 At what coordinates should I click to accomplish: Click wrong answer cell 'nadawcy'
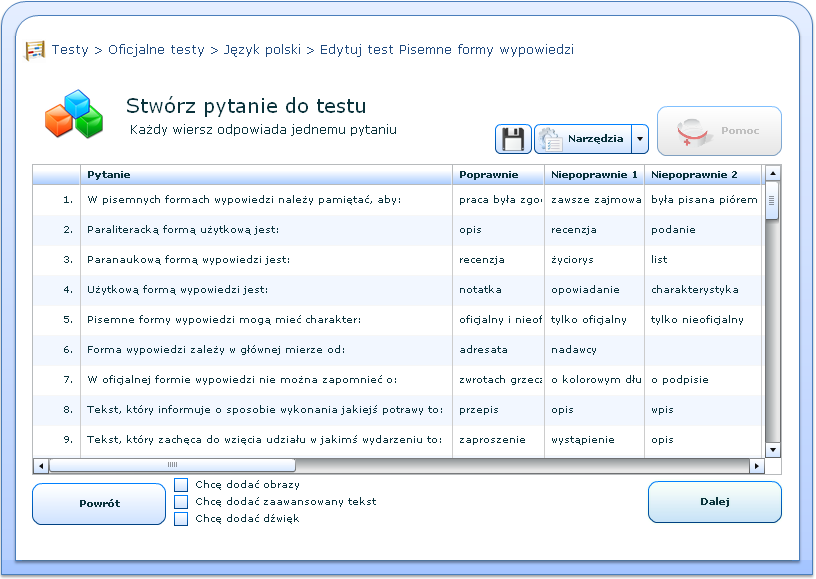[594, 350]
